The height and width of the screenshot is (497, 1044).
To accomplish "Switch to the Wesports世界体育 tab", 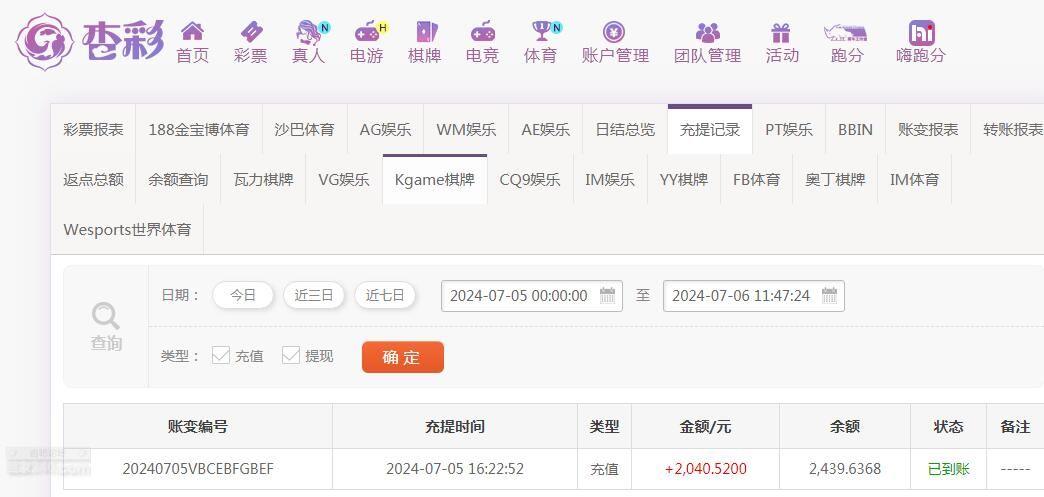I will point(127,229).
